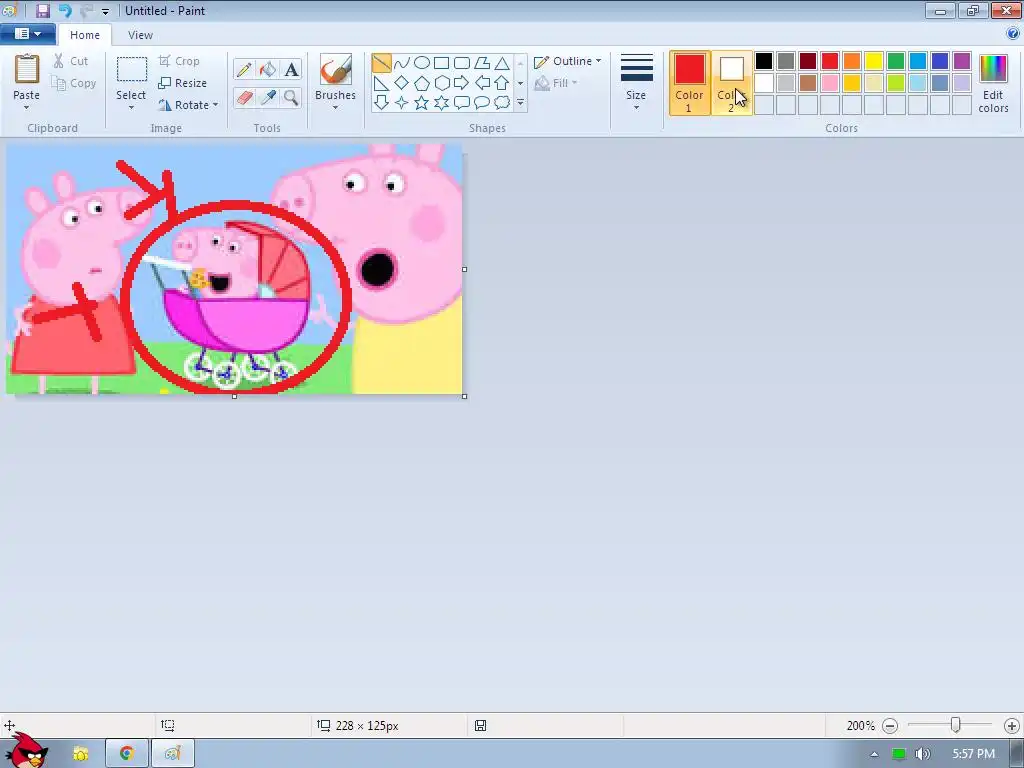Image resolution: width=1024 pixels, height=768 pixels.
Task: Select the Magnifier tool
Action: pos(291,97)
